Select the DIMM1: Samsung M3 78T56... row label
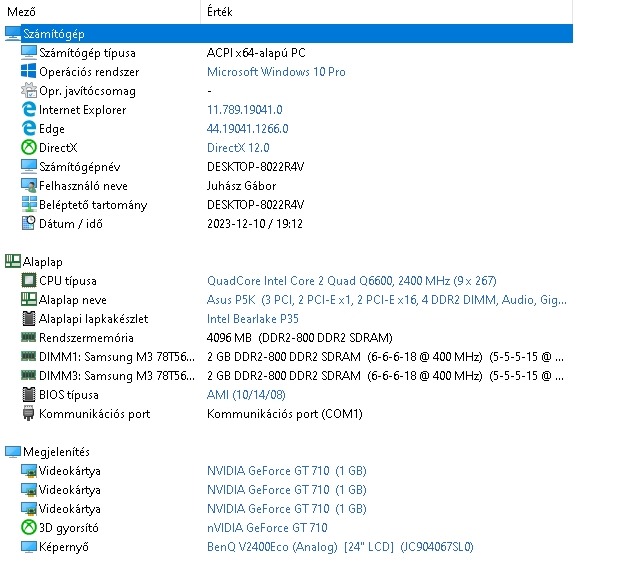The height and width of the screenshot is (570, 635). [x=117, y=357]
